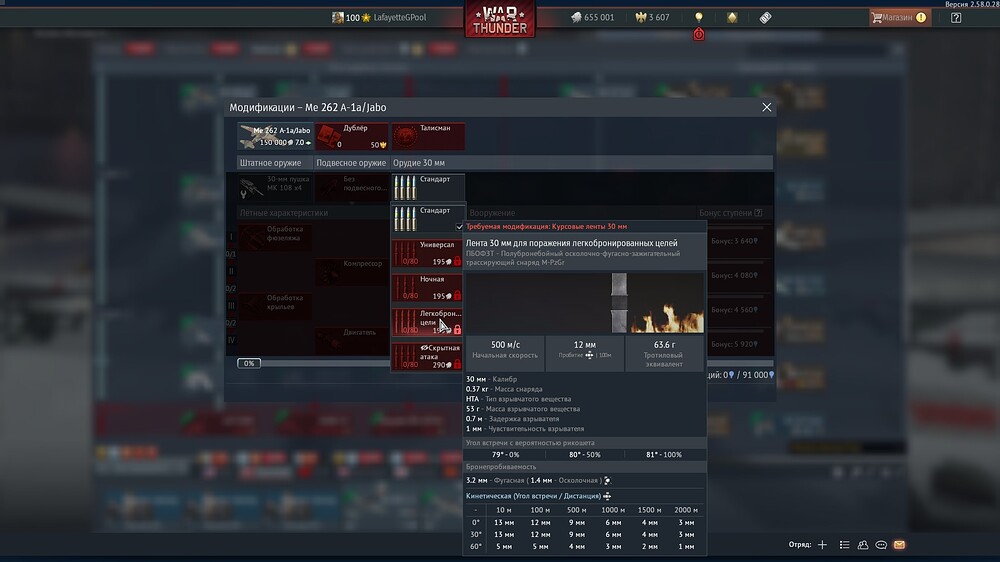
Task: Click the 63.6 г Тротиловый эквивалент stat
Action: pos(665,353)
